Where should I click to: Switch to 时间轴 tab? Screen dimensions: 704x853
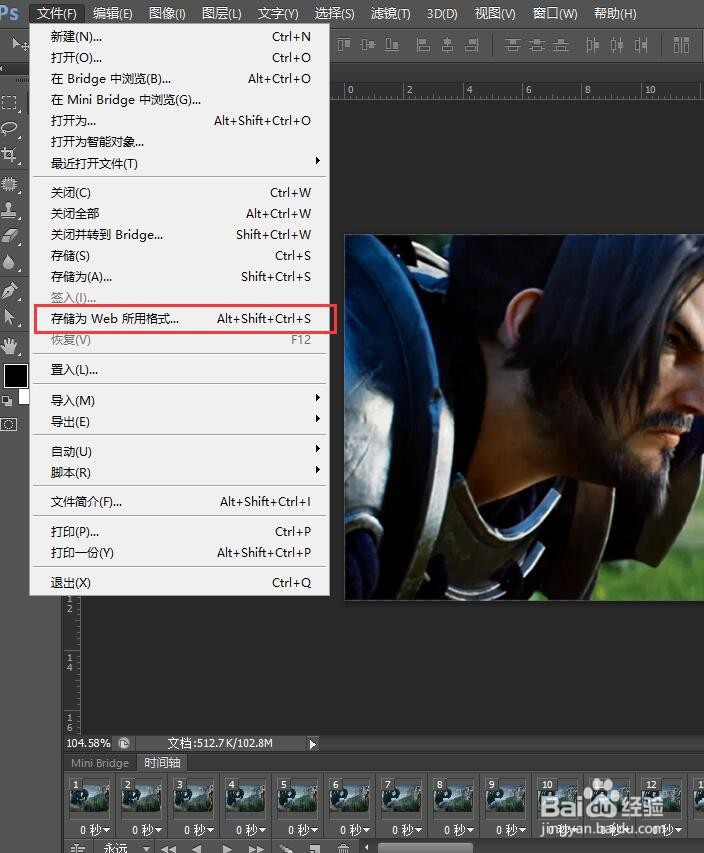click(x=162, y=763)
